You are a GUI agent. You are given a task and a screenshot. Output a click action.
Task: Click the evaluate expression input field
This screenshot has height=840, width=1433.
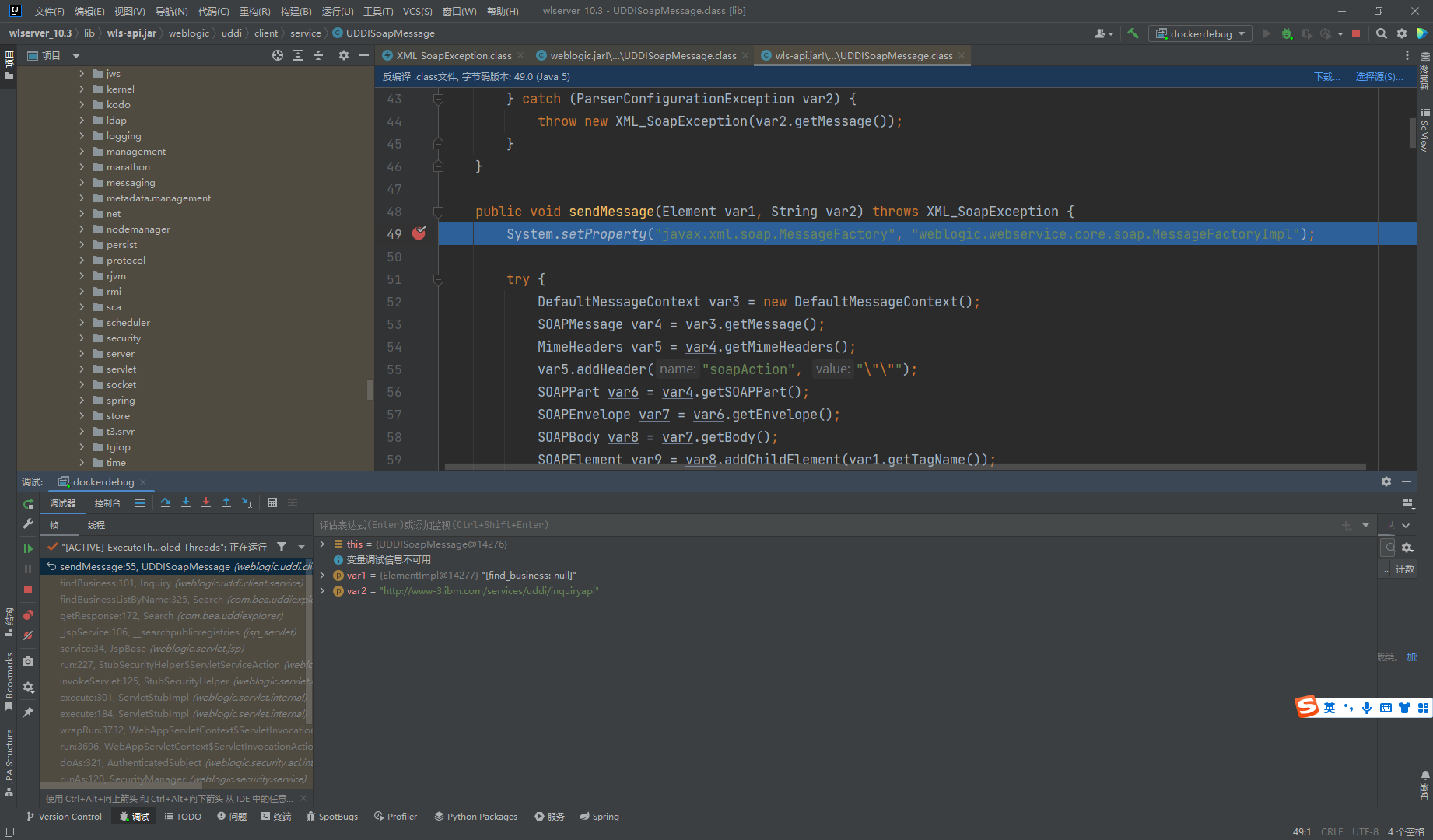829,525
